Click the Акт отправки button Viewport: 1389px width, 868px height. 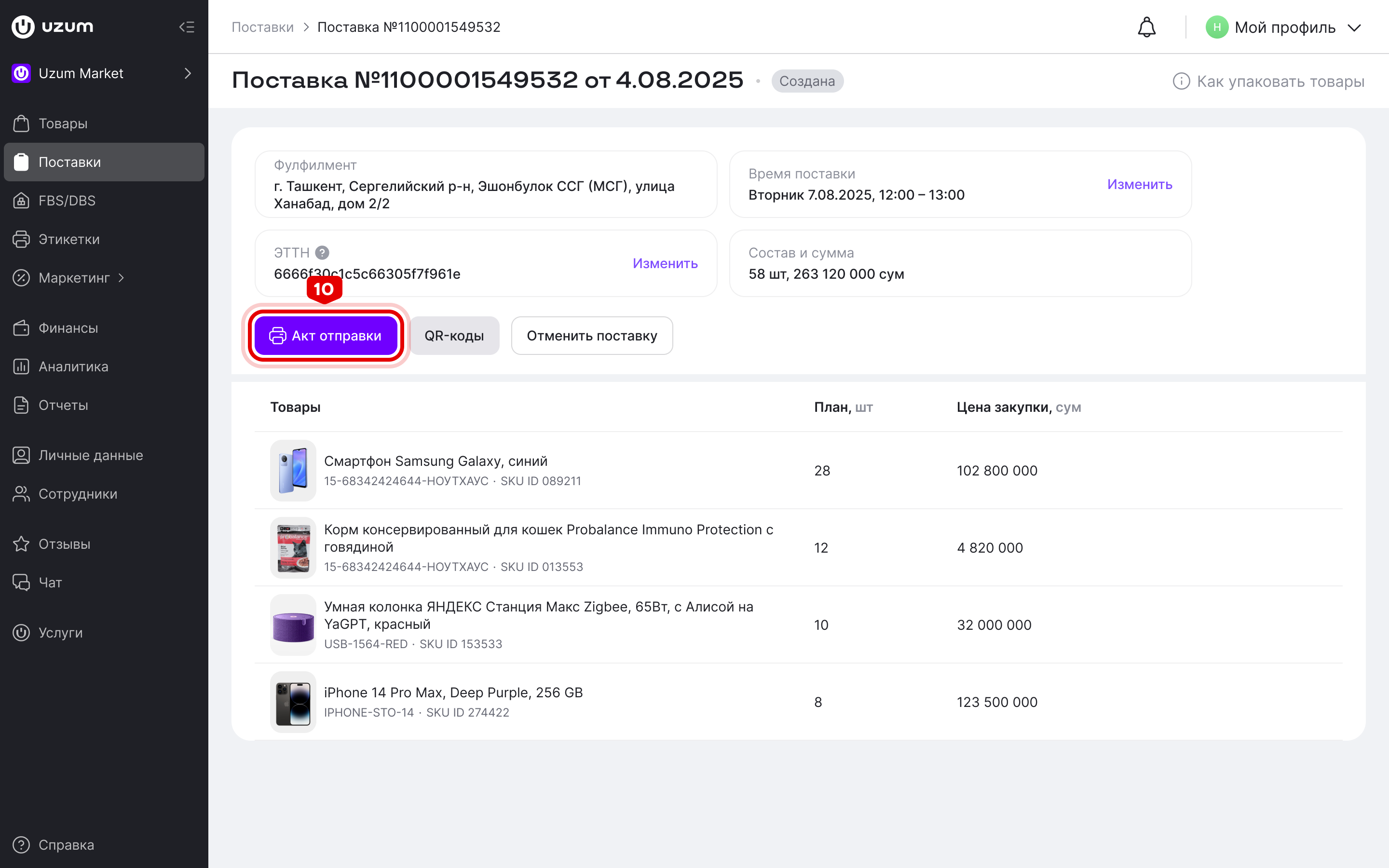326,335
